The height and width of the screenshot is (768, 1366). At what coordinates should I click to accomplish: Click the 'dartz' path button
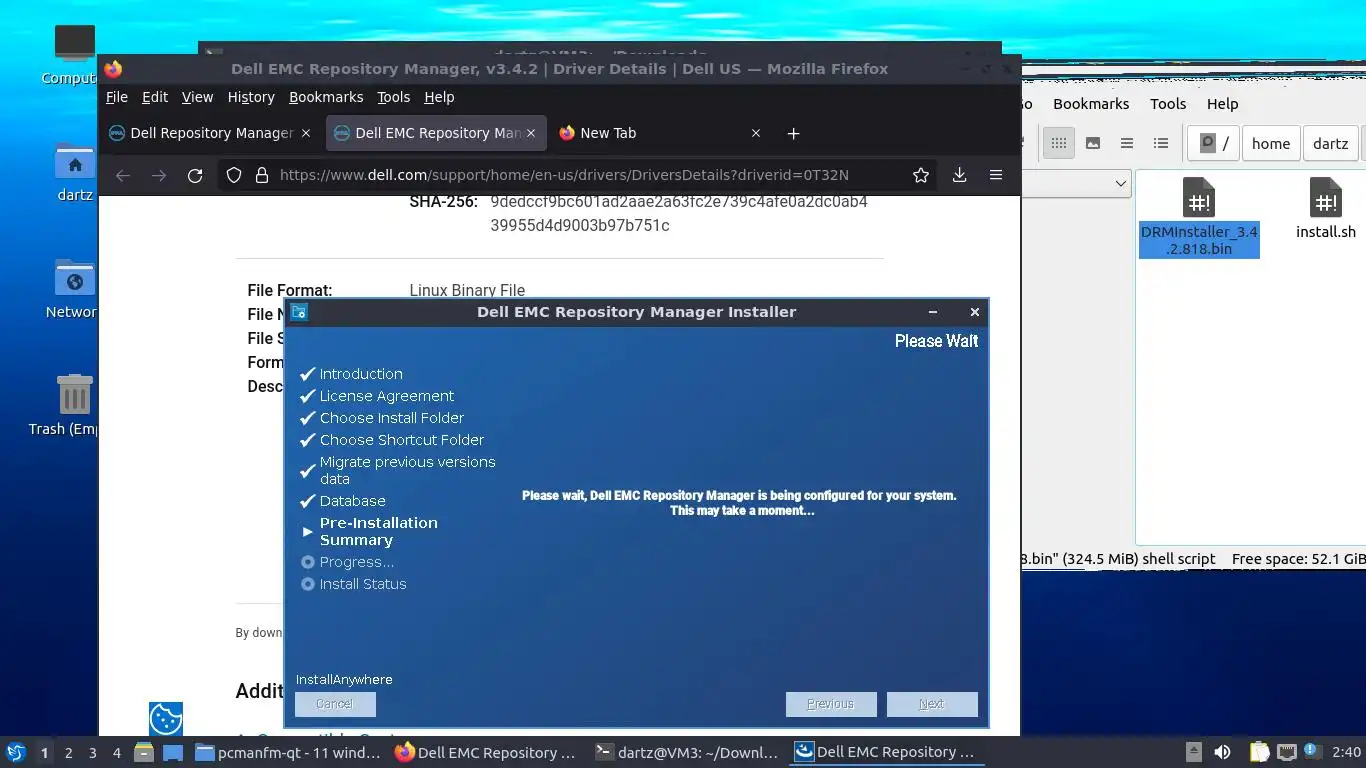tap(1330, 143)
